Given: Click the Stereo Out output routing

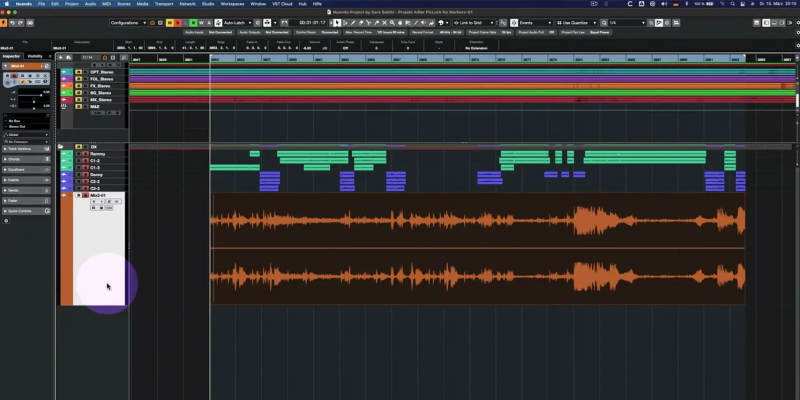Looking at the screenshot, I should click(x=27, y=127).
